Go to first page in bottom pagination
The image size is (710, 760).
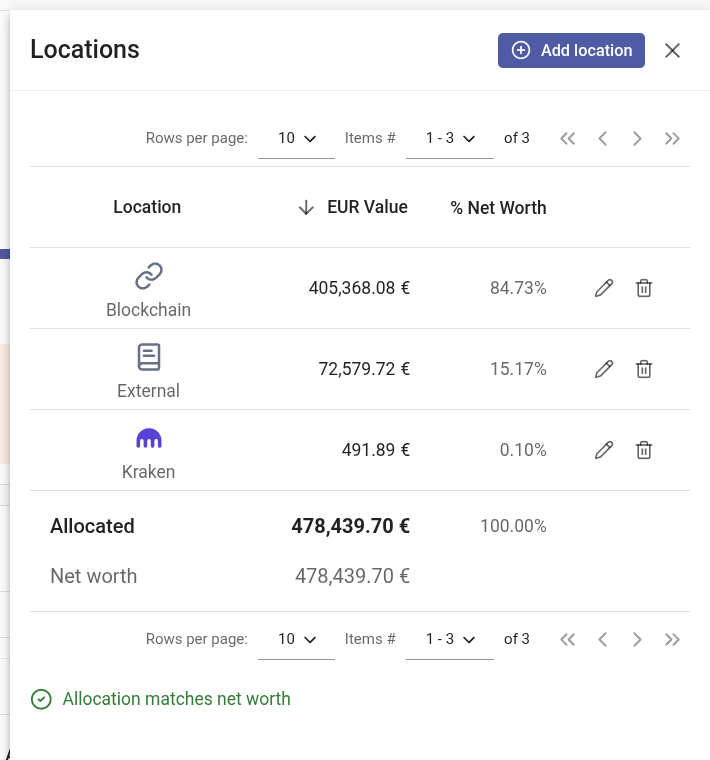(x=568, y=639)
